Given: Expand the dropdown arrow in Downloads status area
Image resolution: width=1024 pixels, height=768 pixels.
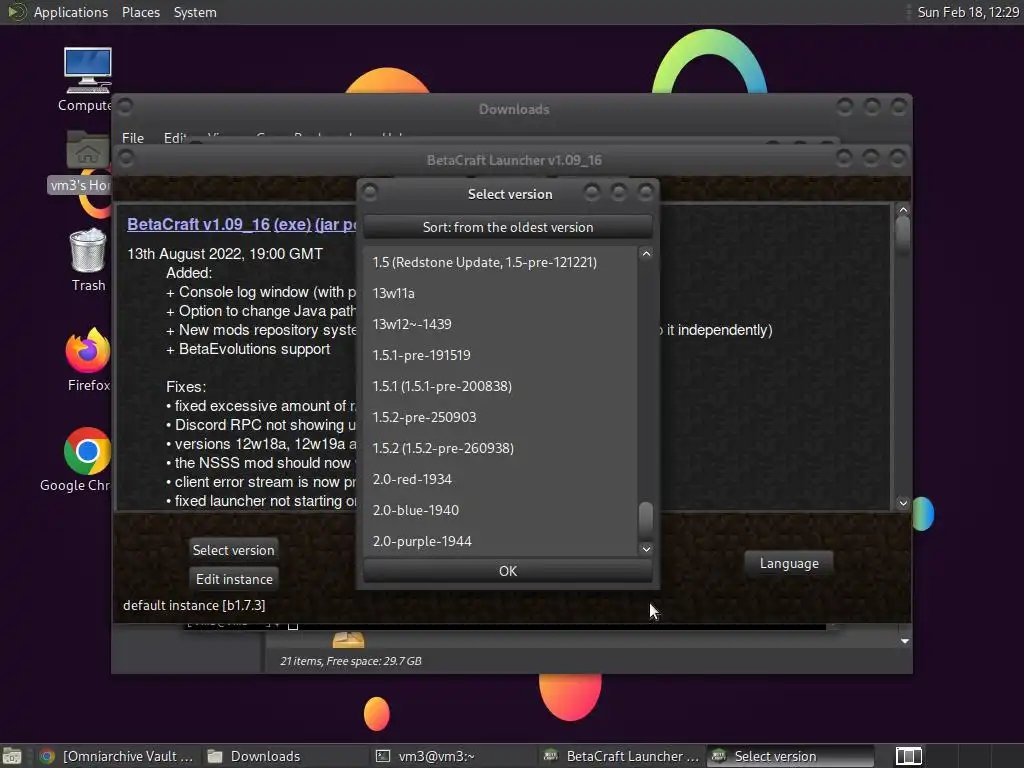Looking at the screenshot, I should coord(904,641).
